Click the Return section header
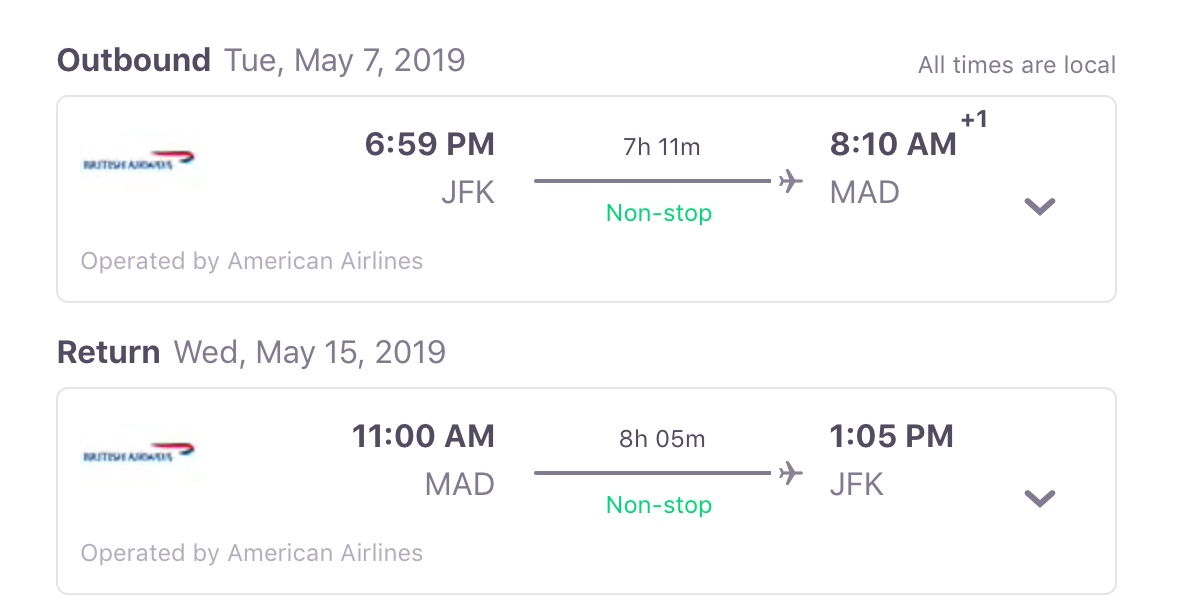The width and height of the screenshot is (1187, 610). point(108,352)
